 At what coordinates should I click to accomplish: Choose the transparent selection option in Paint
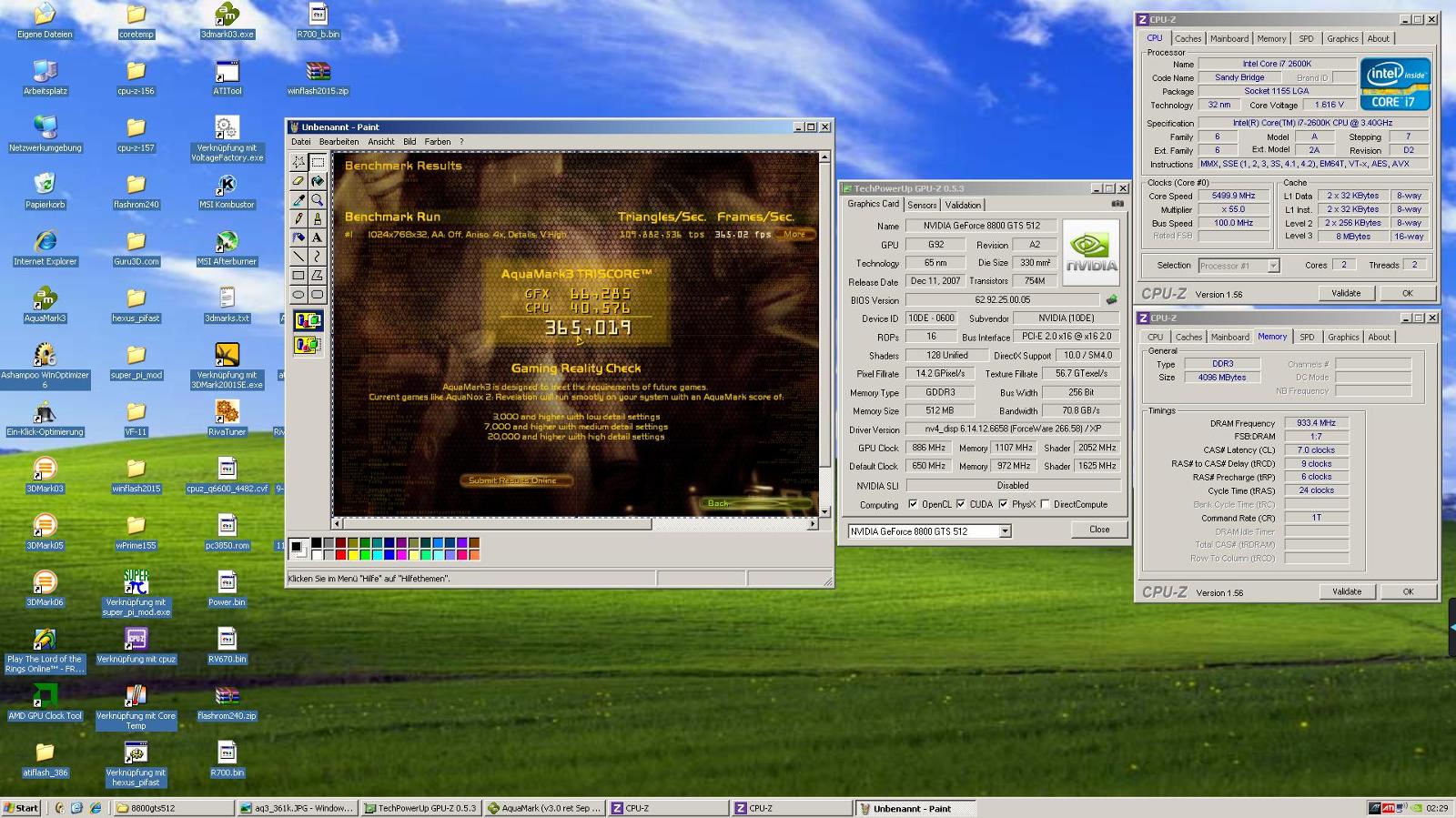308,345
